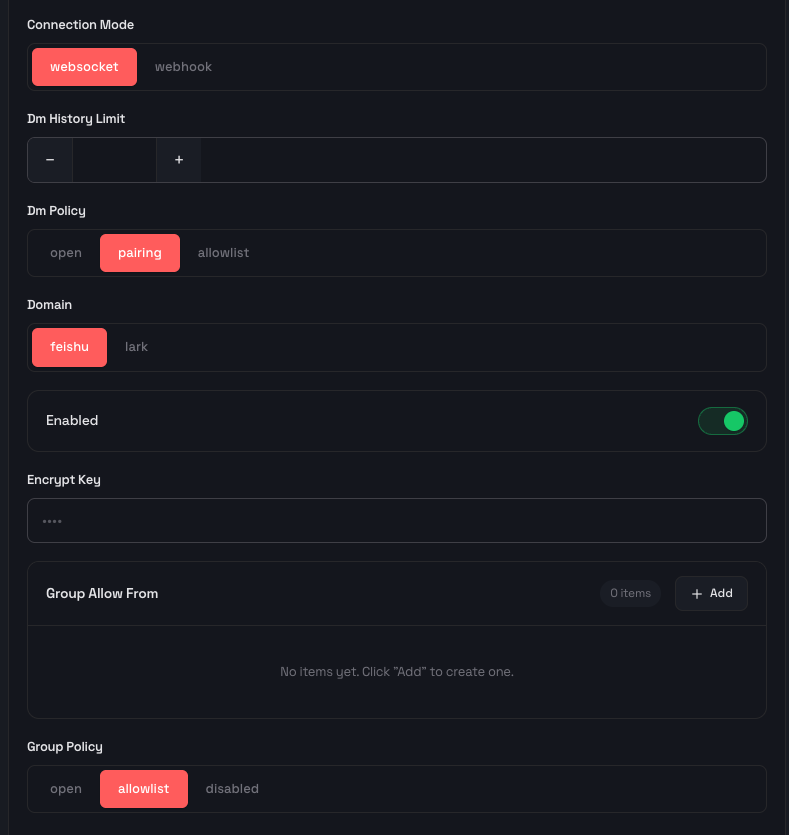Add an item to Group Allow From
The width and height of the screenshot is (789, 835).
point(711,593)
